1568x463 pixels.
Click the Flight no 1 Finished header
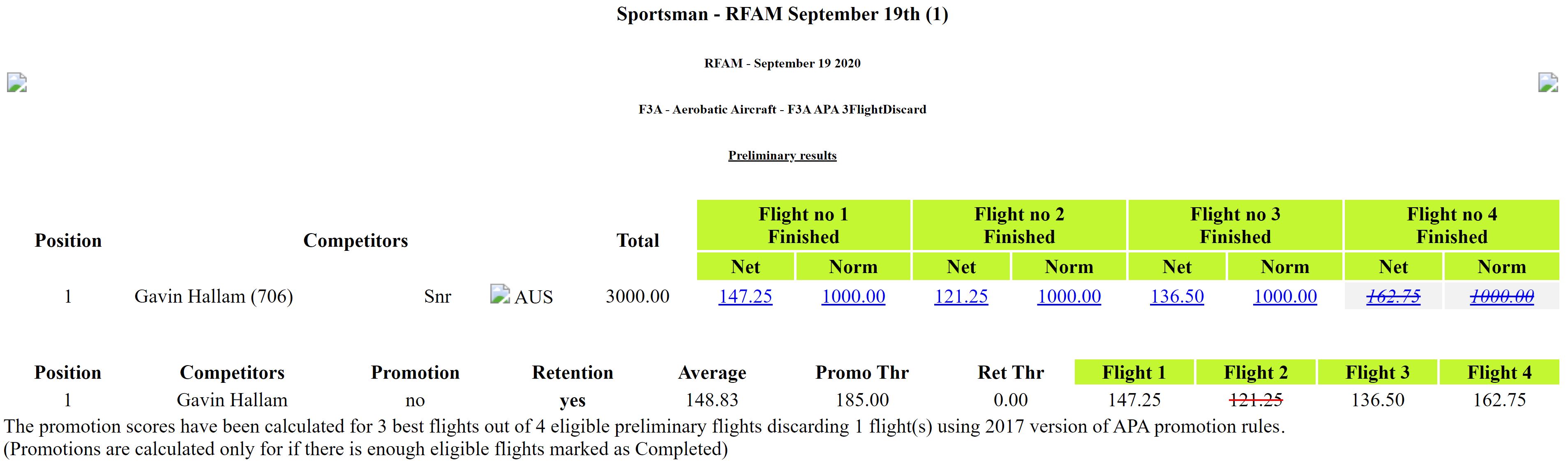point(804,225)
